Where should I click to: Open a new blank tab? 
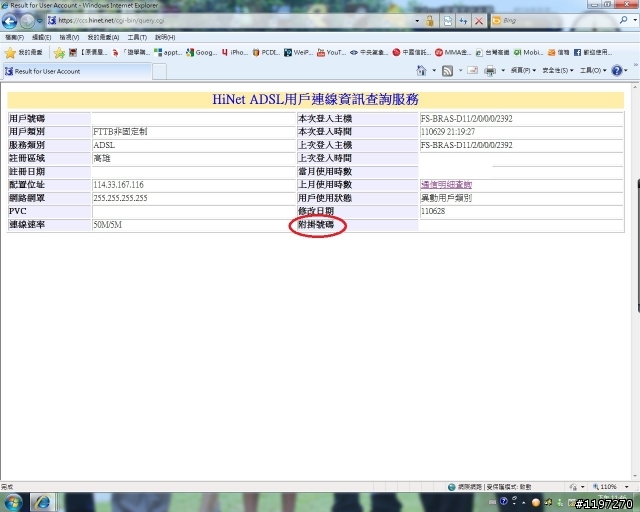point(160,71)
